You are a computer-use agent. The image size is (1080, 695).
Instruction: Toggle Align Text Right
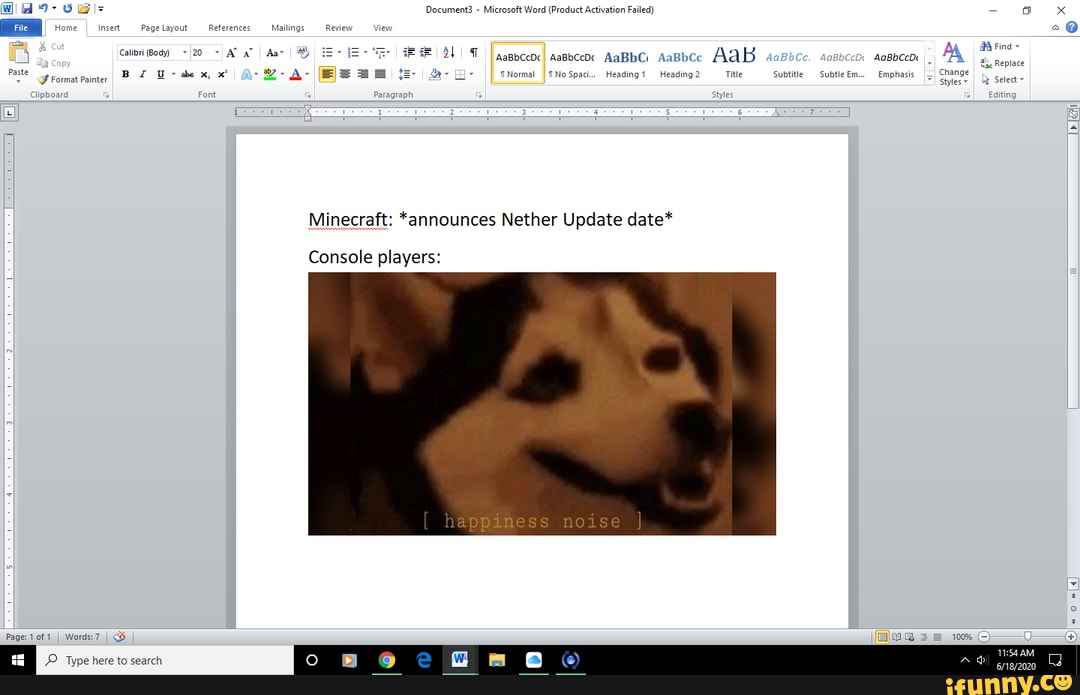(362, 74)
